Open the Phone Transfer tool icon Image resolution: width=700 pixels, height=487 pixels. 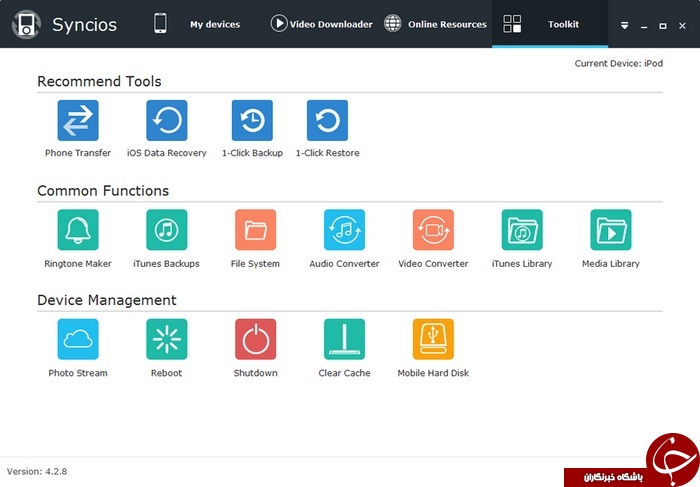click(78, 120)
